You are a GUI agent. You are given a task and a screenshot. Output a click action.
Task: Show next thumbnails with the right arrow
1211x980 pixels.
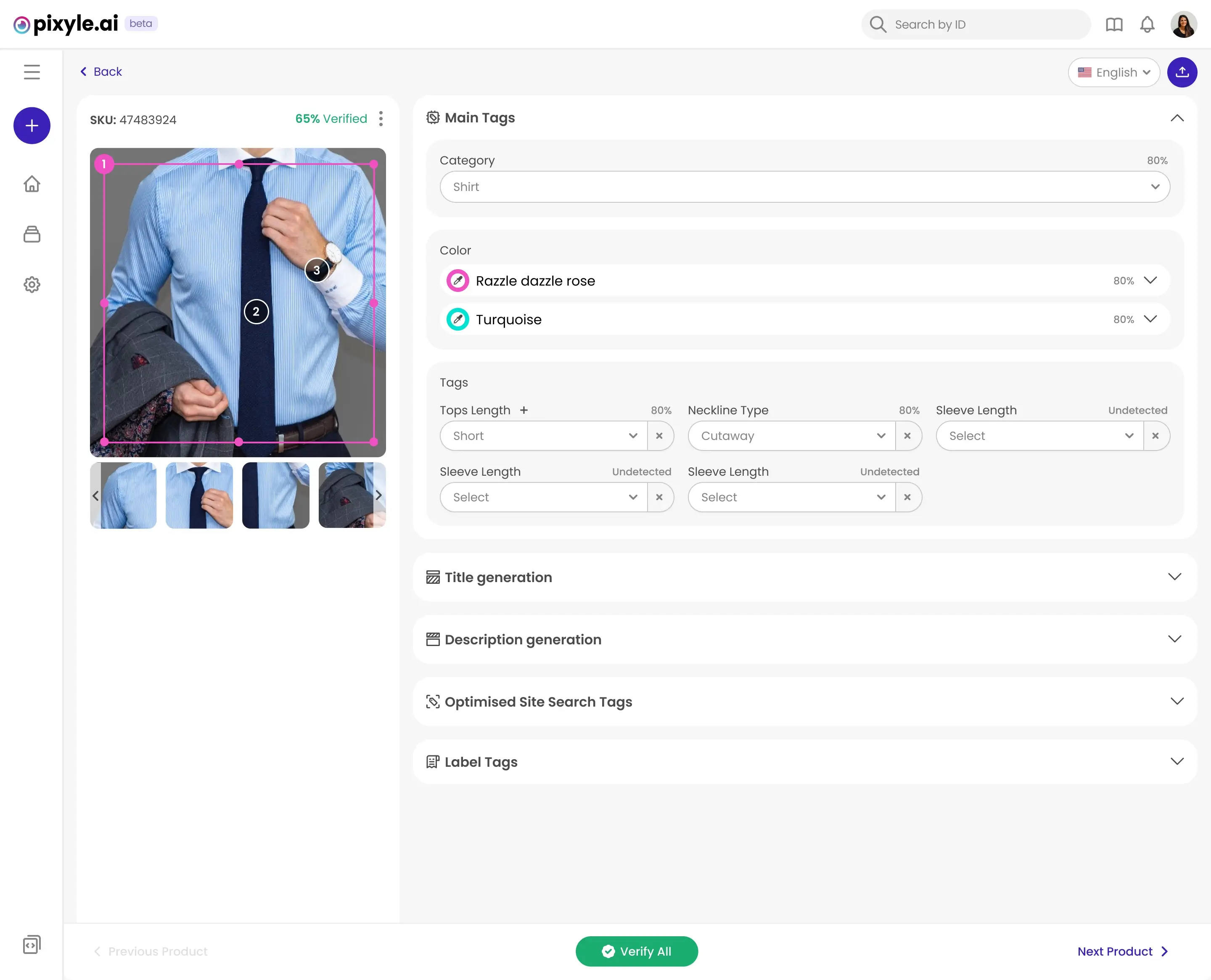click(379, 495)
